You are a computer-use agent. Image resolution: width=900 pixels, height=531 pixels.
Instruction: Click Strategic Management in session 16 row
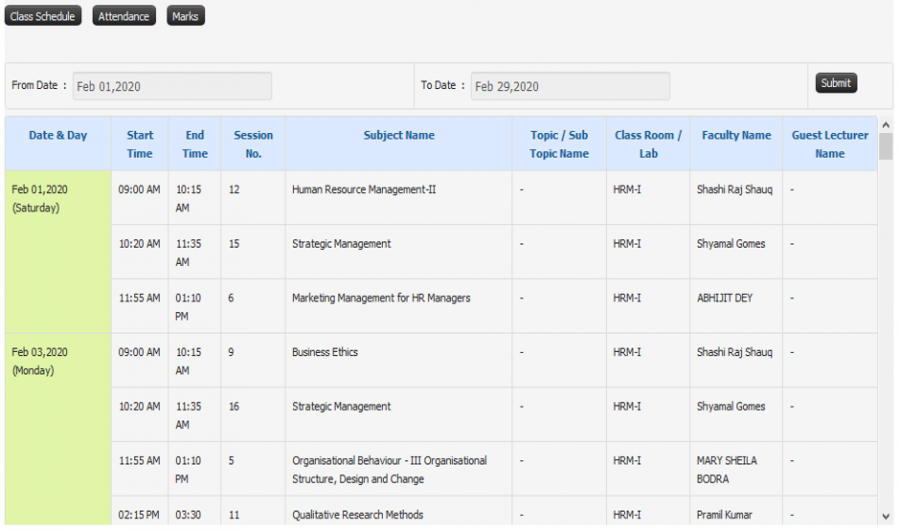(342, 406)
